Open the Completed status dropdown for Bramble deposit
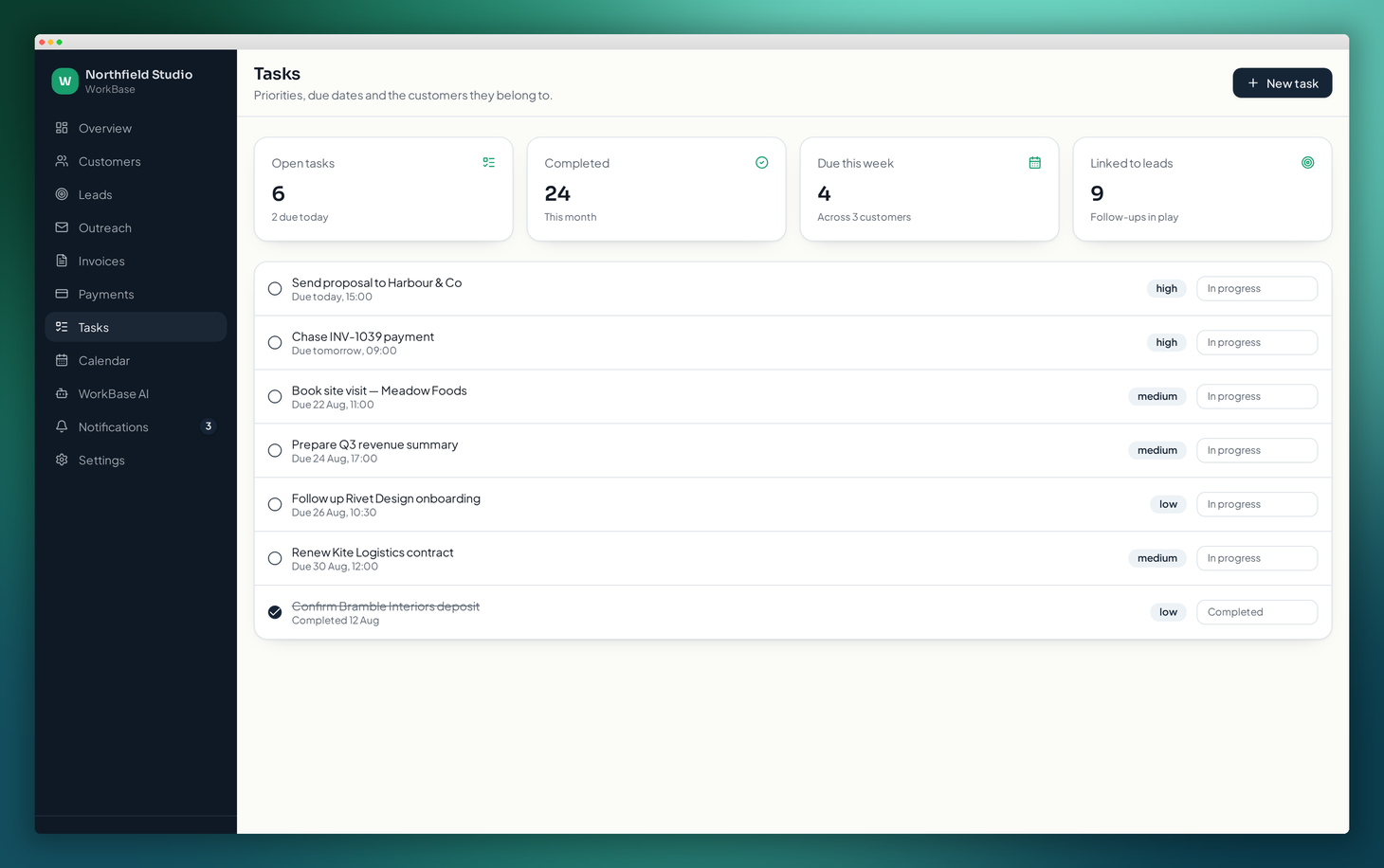This screenshot has height=868, width=1384. click(x=1257, y=612)
